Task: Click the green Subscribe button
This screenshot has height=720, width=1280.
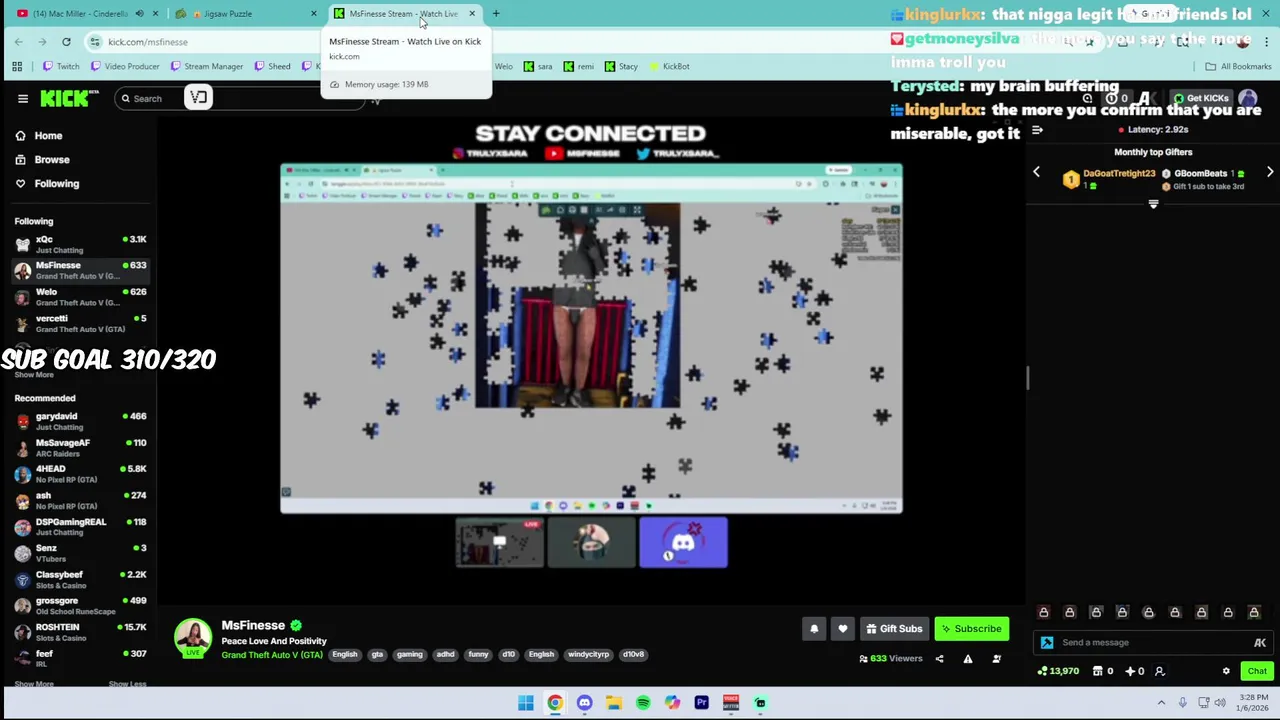Action: pos(971,629)
